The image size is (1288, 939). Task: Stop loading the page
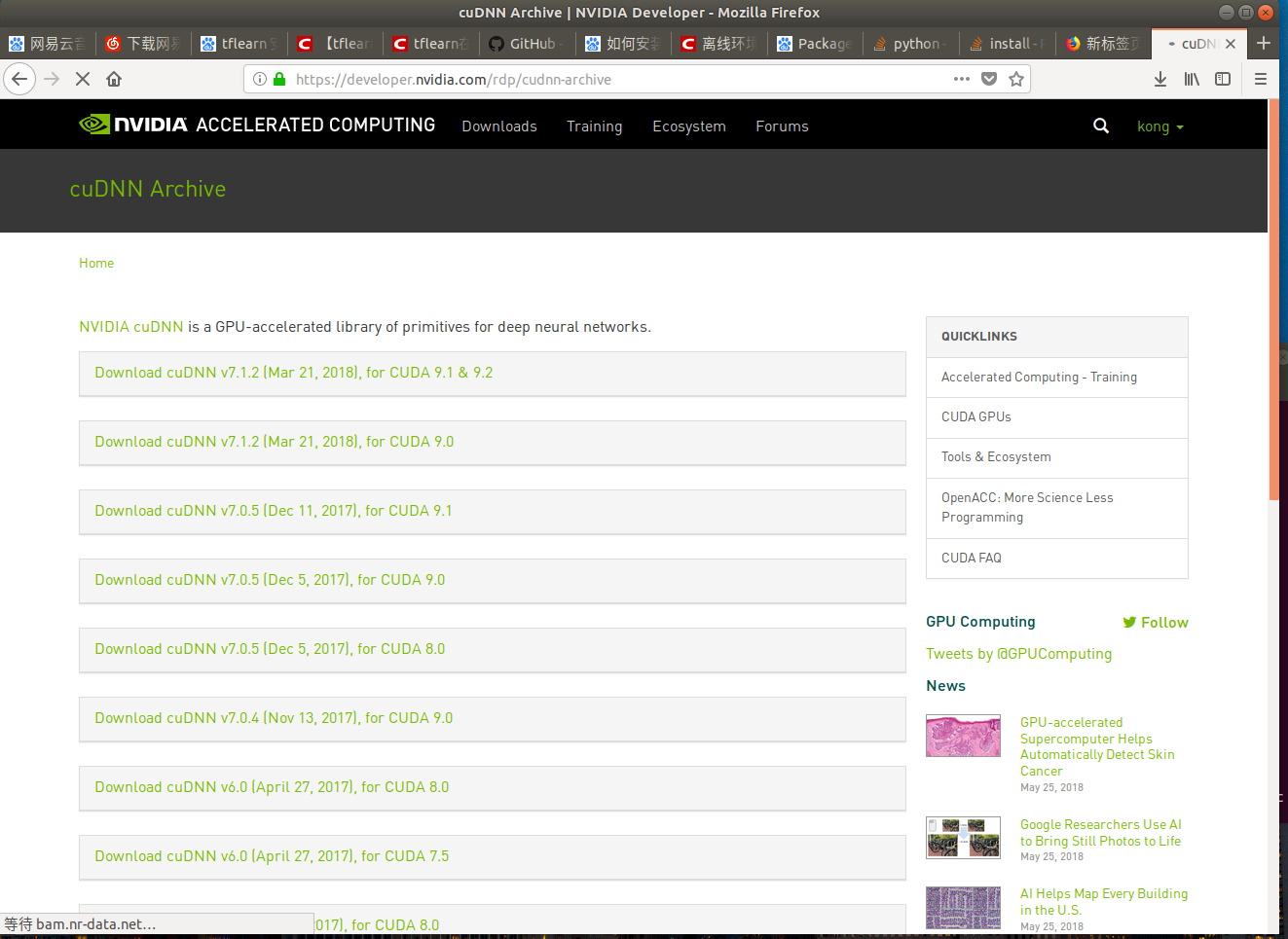click(x=83, y=79)
